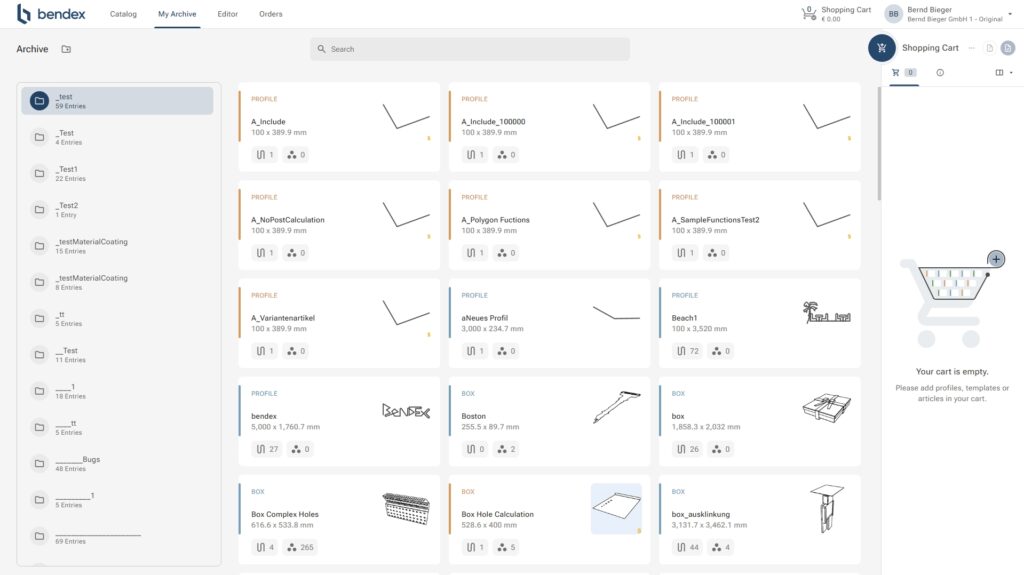Click the add new folder icon beside Archive

[66, 49]
